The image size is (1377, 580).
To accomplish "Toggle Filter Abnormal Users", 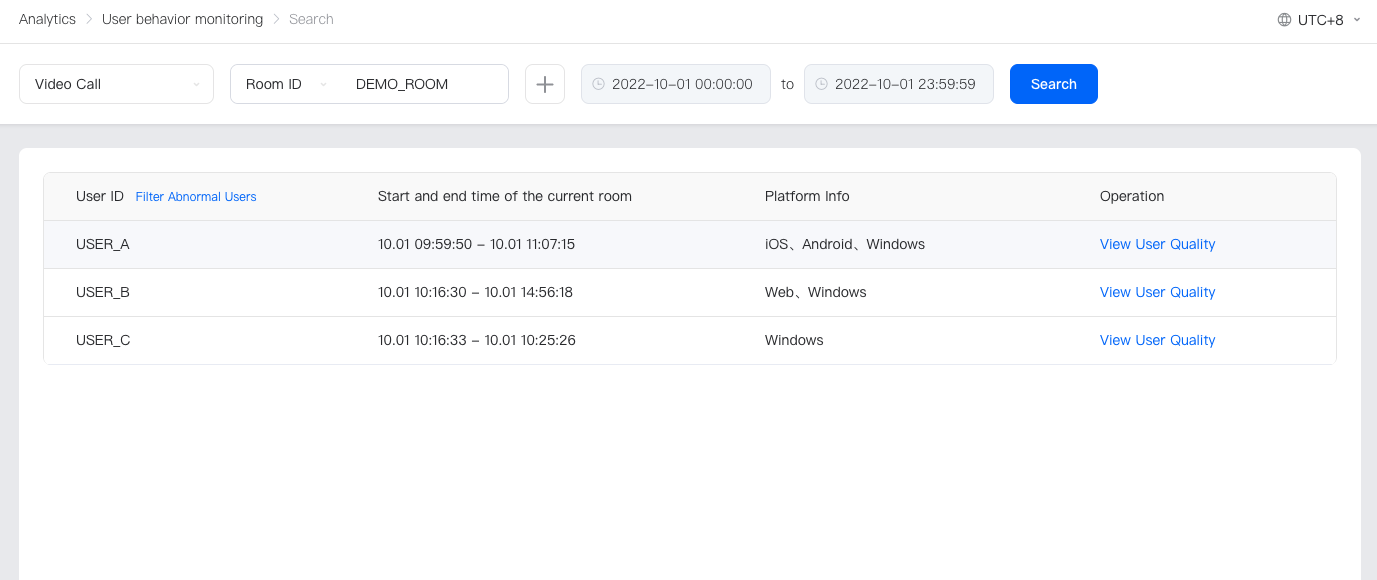I will 196,197.
